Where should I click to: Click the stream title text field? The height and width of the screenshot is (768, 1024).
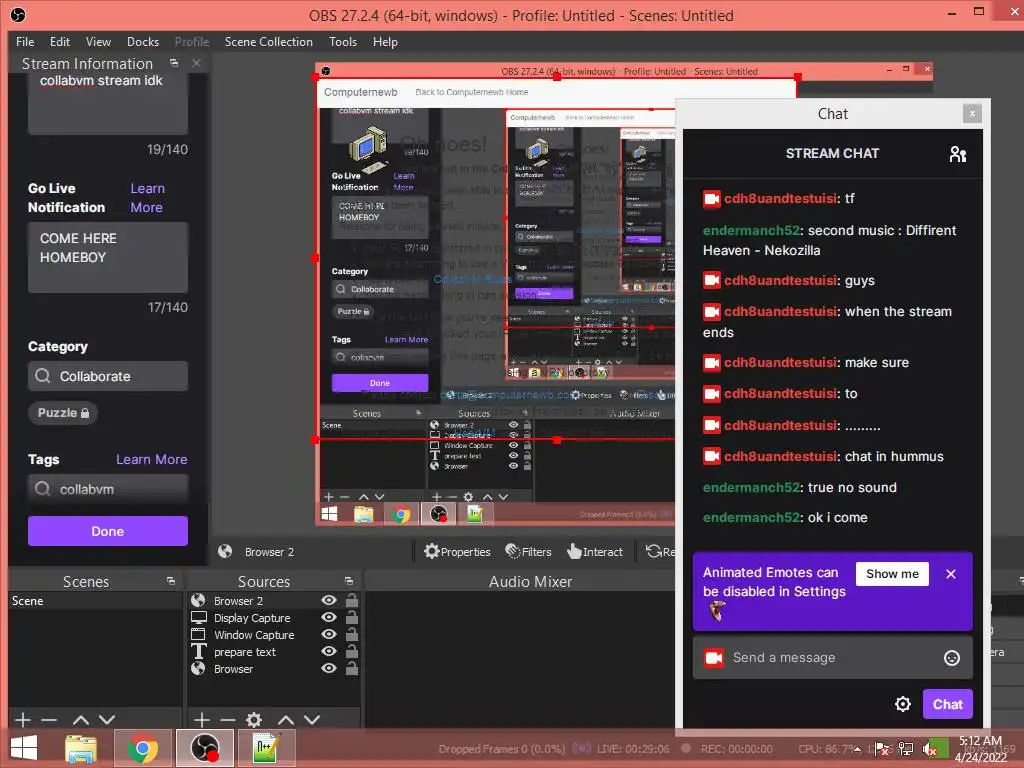pos(108,102)
